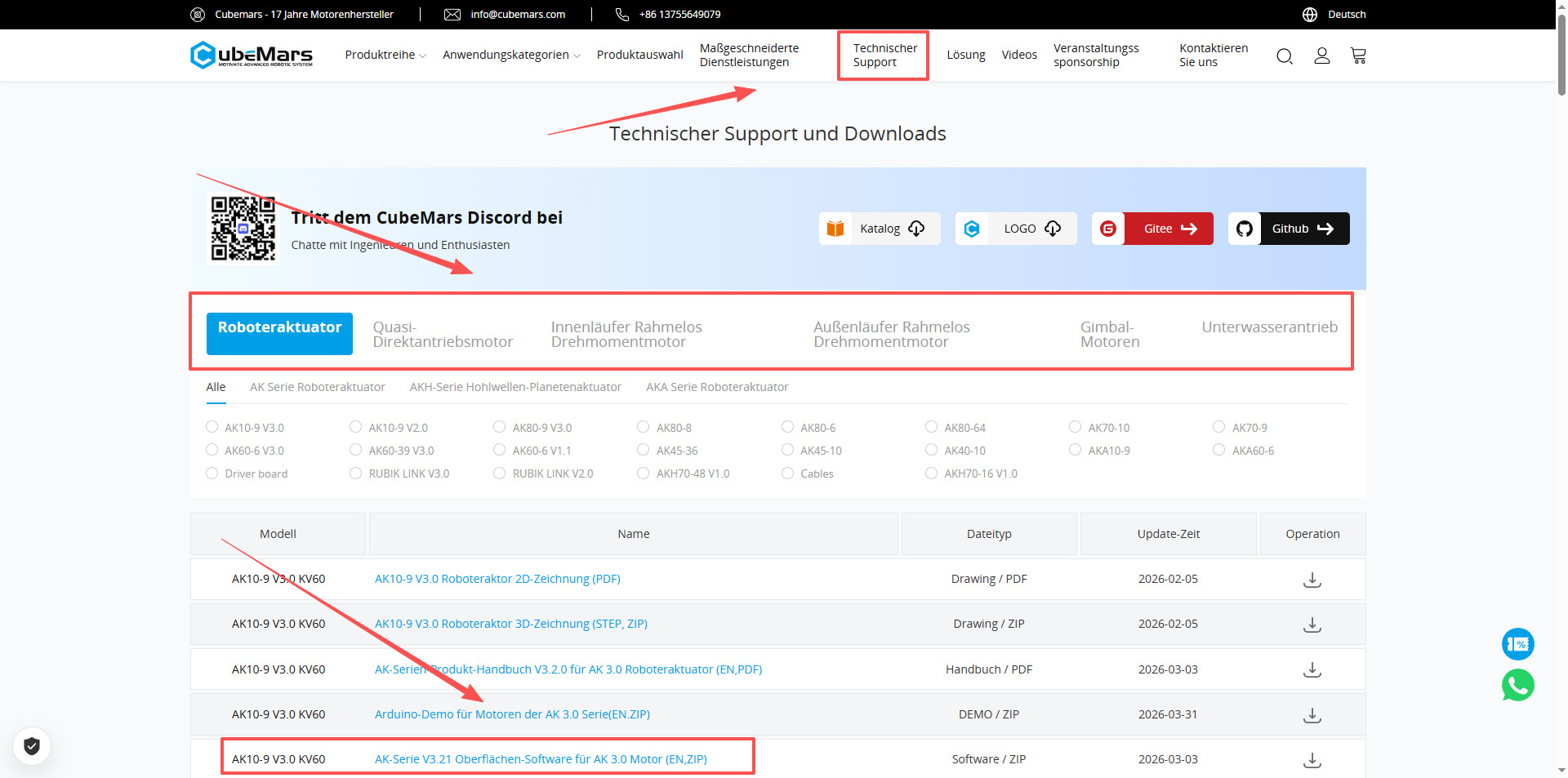This screenshot has width=1568, height=778.
Task: Download the AK10-9 V3.0 2D-Zeichnung PDF file
Action: tap(1312, 580)
